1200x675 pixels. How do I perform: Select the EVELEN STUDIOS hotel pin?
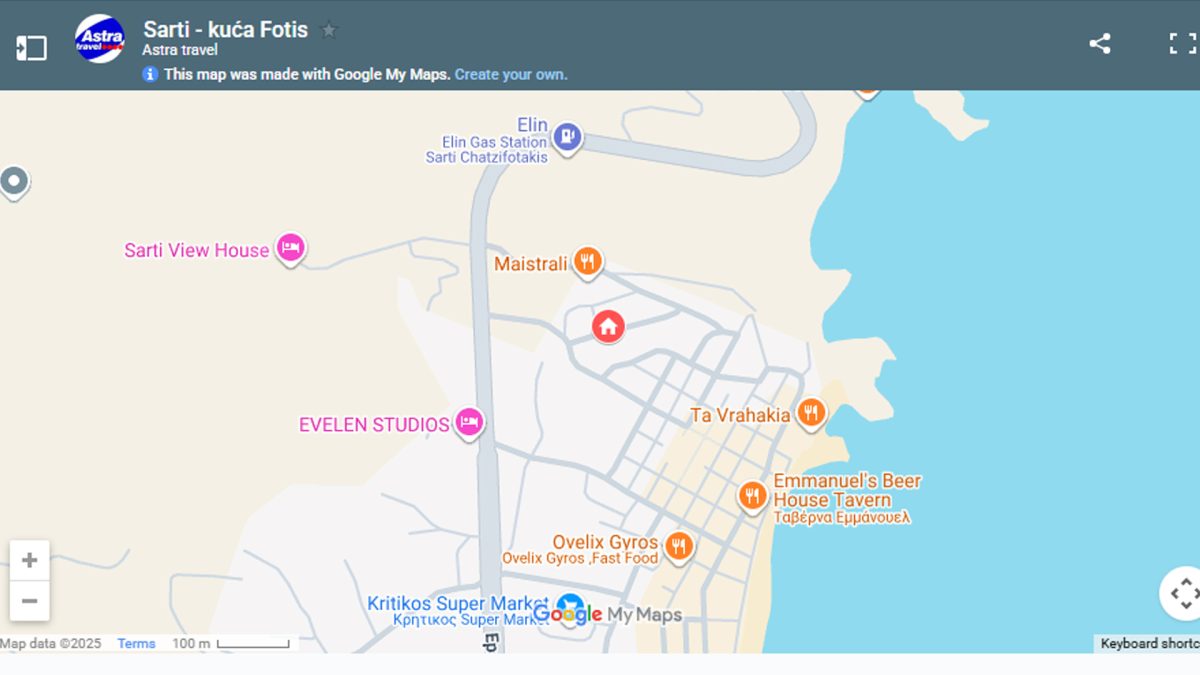pos(469,422)
